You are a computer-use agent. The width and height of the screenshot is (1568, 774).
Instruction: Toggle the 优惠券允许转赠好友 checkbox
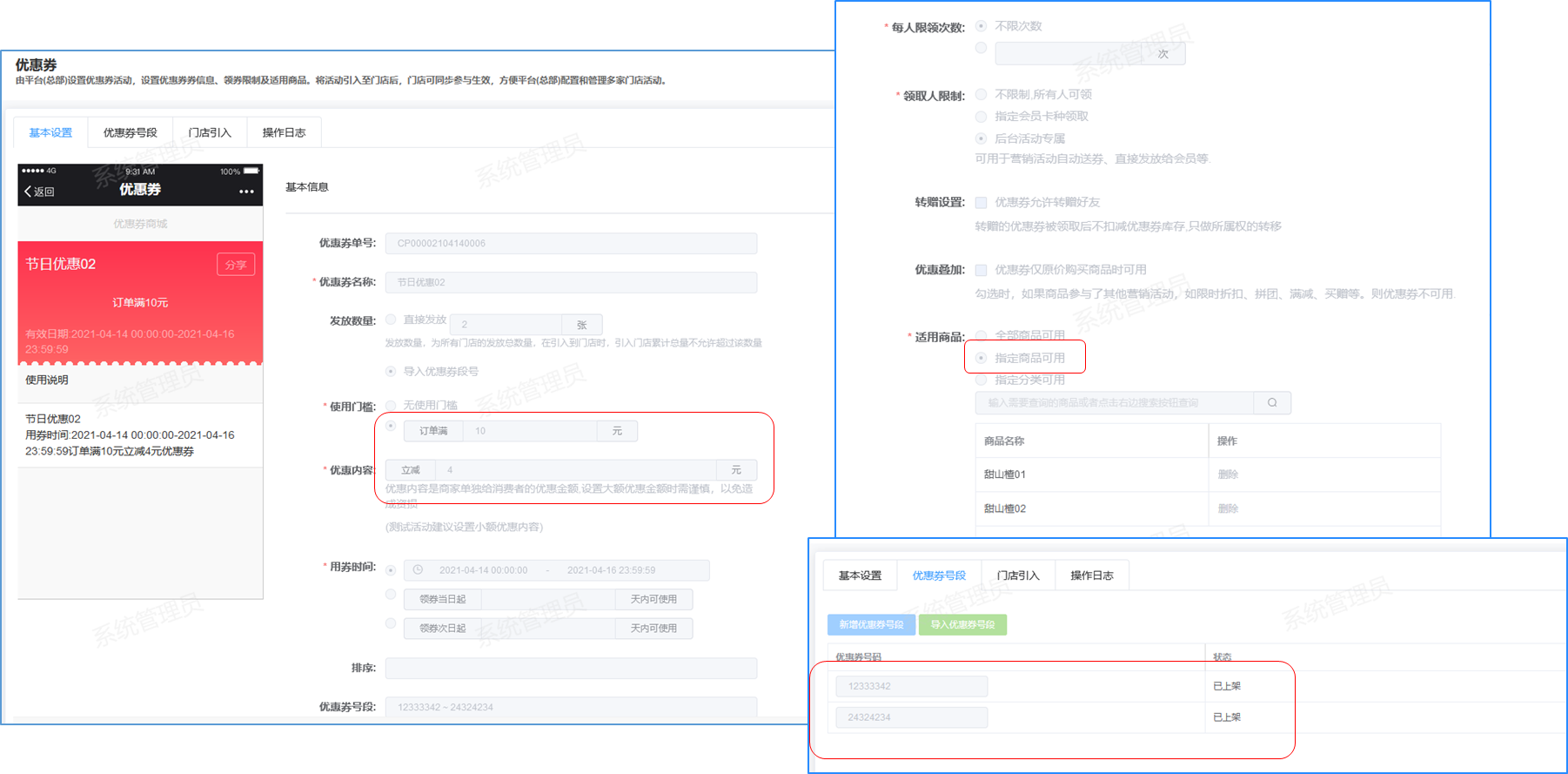click(x=981, y=202)
